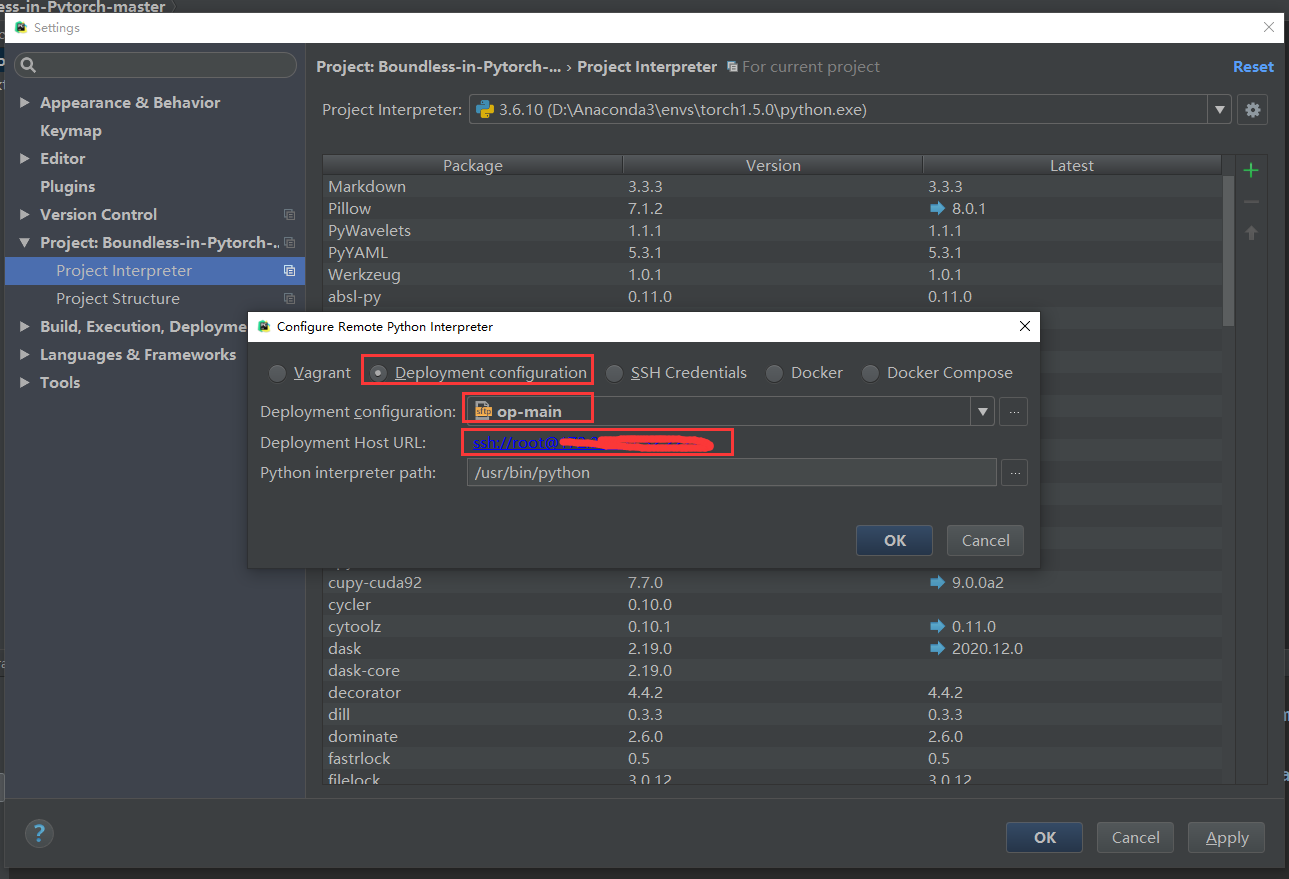
Task: Click the search magnifier in Settings
Action: tap(26, 64)
